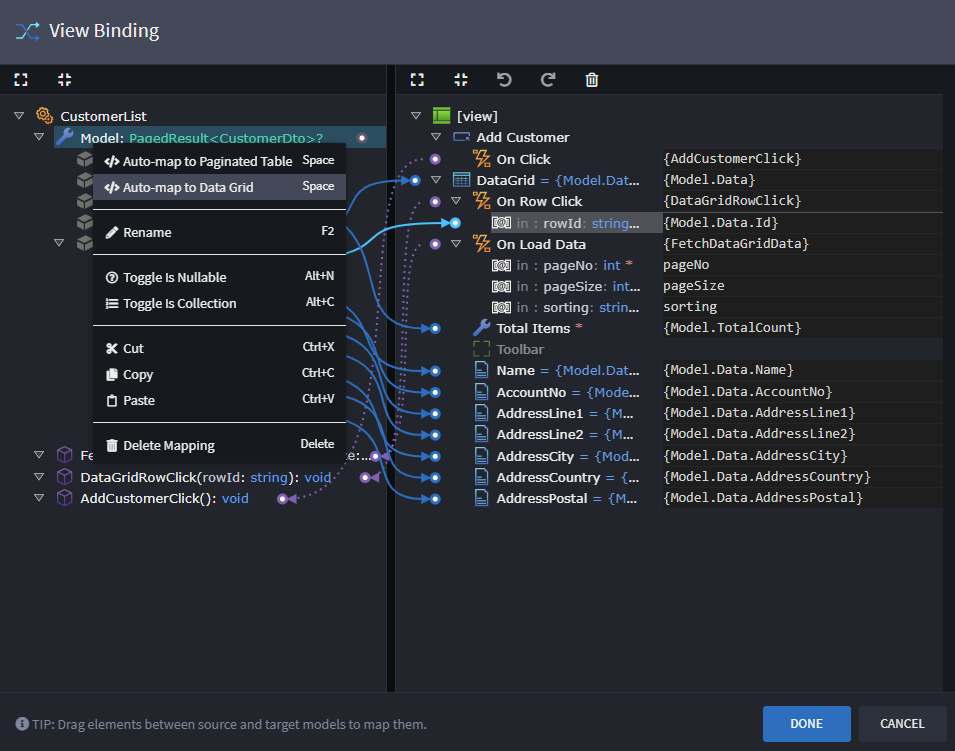Collapse the CustomerList tree node
The width and height of the screenshot is (955, 751).
(x=19, y=115)
